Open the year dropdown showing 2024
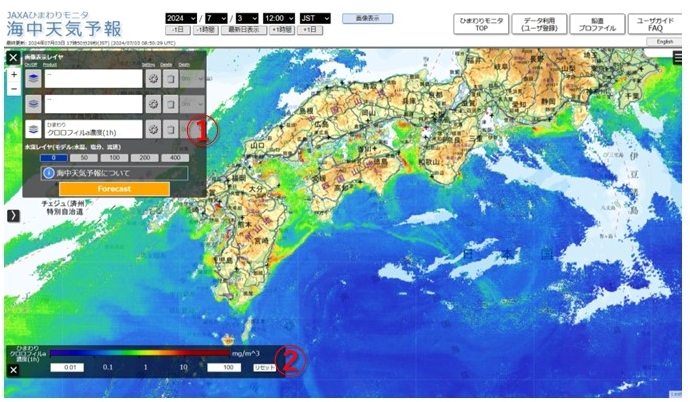The height and width of the screenshot is (402, 690). click(181, 18)
